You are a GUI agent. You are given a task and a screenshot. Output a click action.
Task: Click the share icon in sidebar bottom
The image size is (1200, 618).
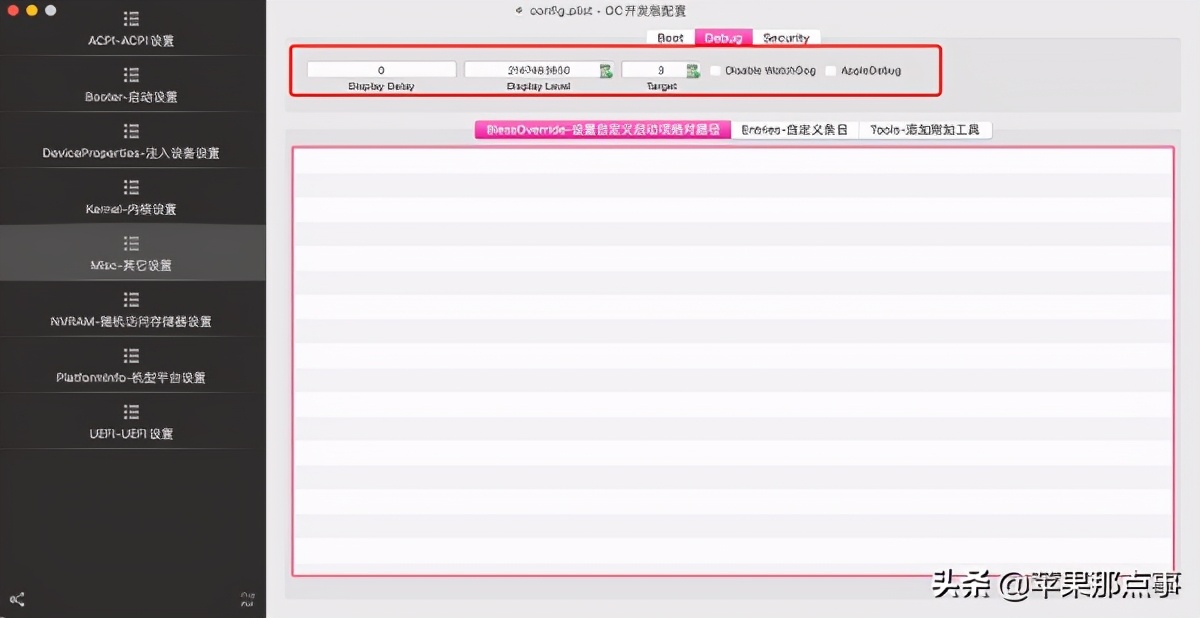(x=17, y=599)
